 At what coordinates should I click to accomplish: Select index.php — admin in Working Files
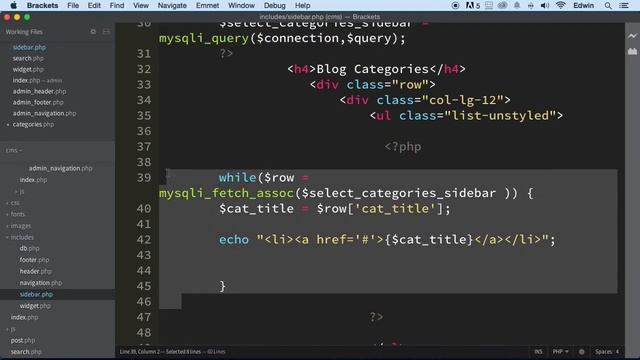[37, 80]
